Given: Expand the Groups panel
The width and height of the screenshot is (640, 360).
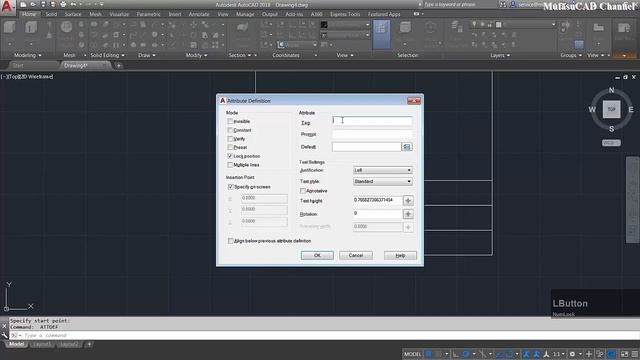Looking at the screenshot, I should click(571, 55).
